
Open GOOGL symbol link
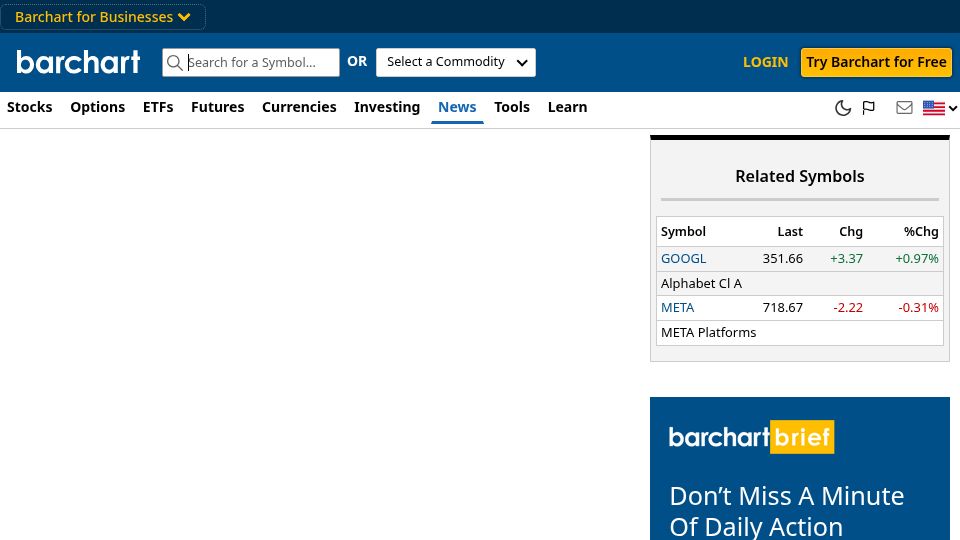tap(683, 258)
